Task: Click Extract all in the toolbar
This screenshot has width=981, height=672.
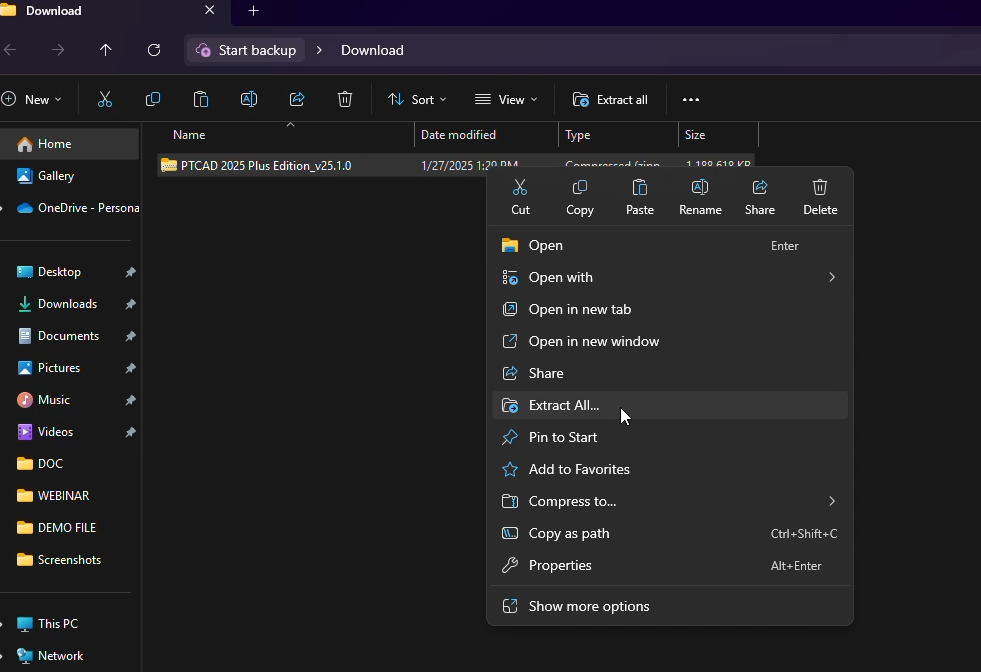Action: [610, 99]
